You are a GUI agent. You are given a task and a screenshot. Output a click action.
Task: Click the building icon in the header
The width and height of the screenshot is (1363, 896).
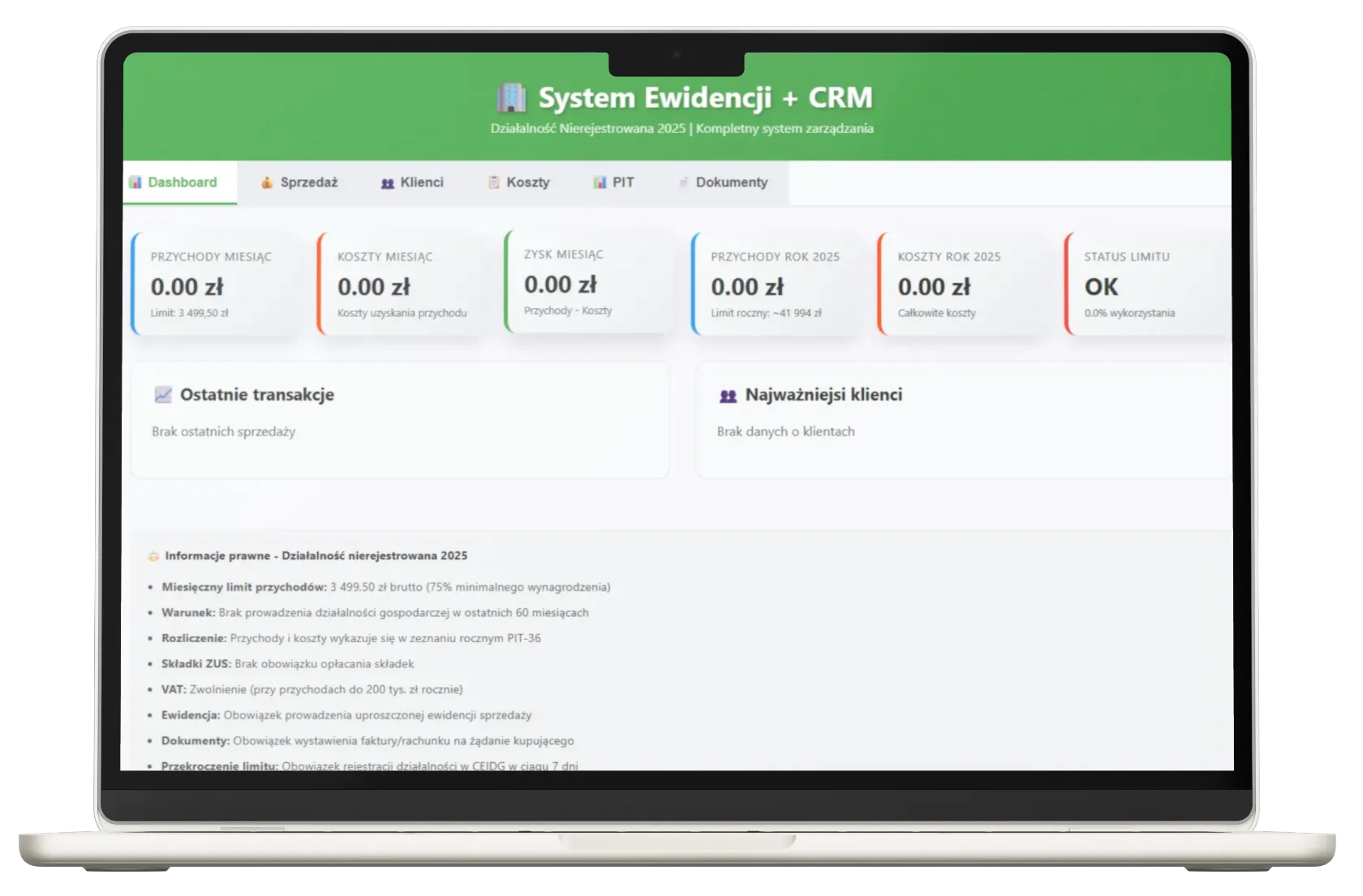click(510, 96)
